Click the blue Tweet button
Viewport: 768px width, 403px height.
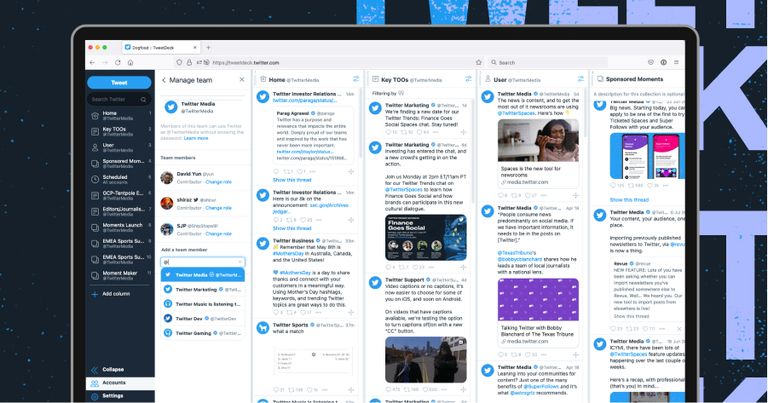point(119,82)
